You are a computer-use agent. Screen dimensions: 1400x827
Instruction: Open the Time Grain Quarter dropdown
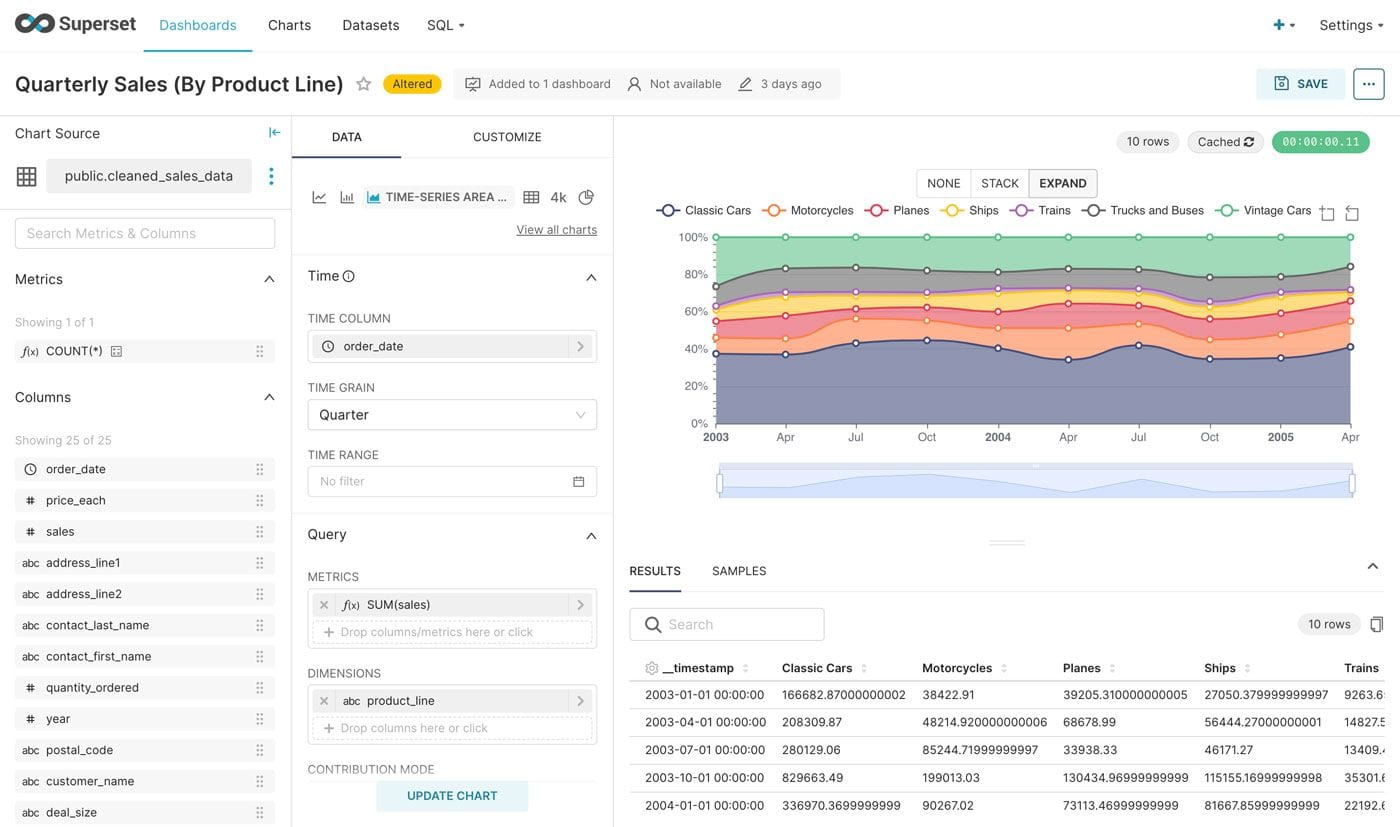tap(452, 415)
